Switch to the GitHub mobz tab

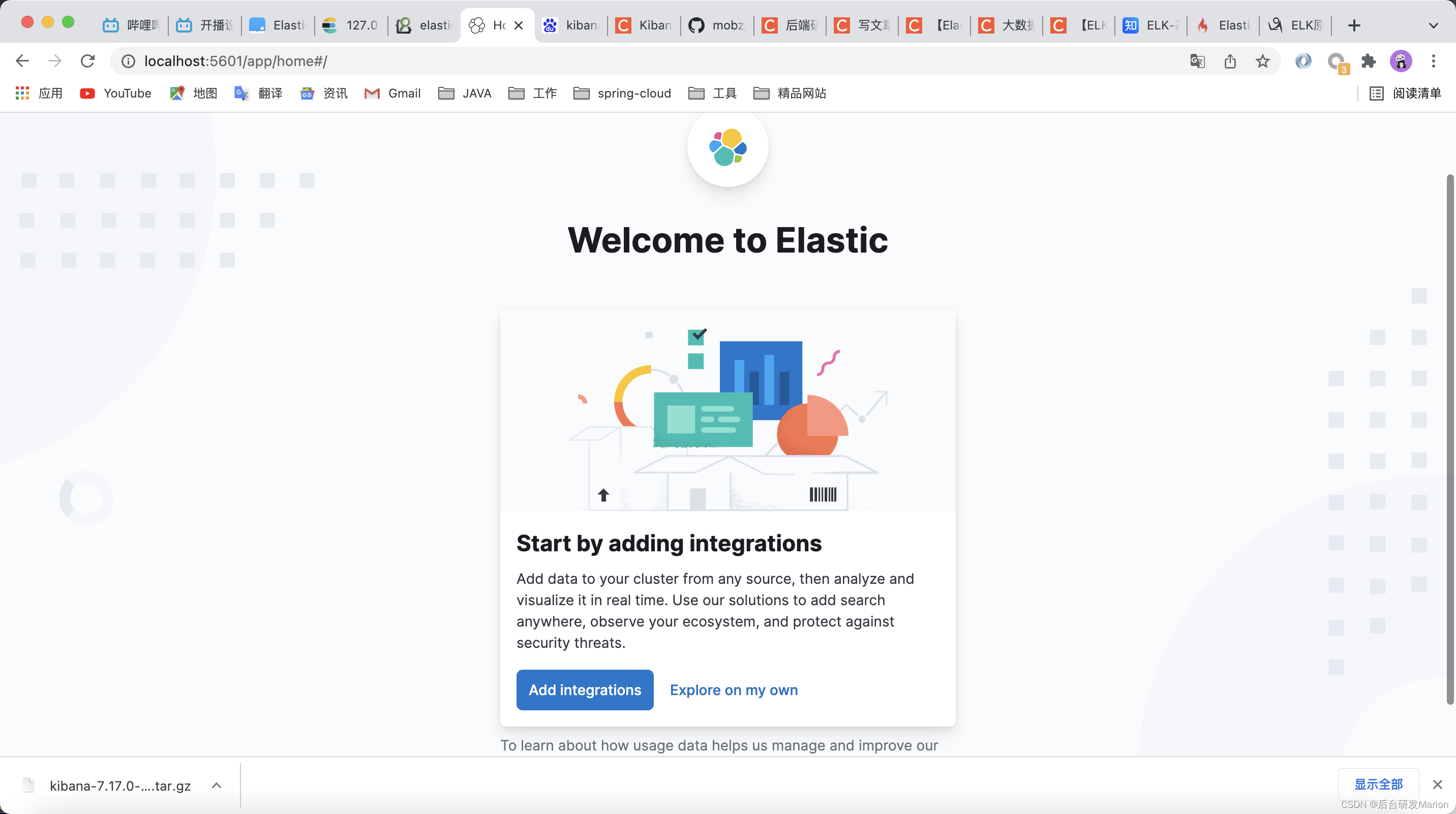(717, 25)
